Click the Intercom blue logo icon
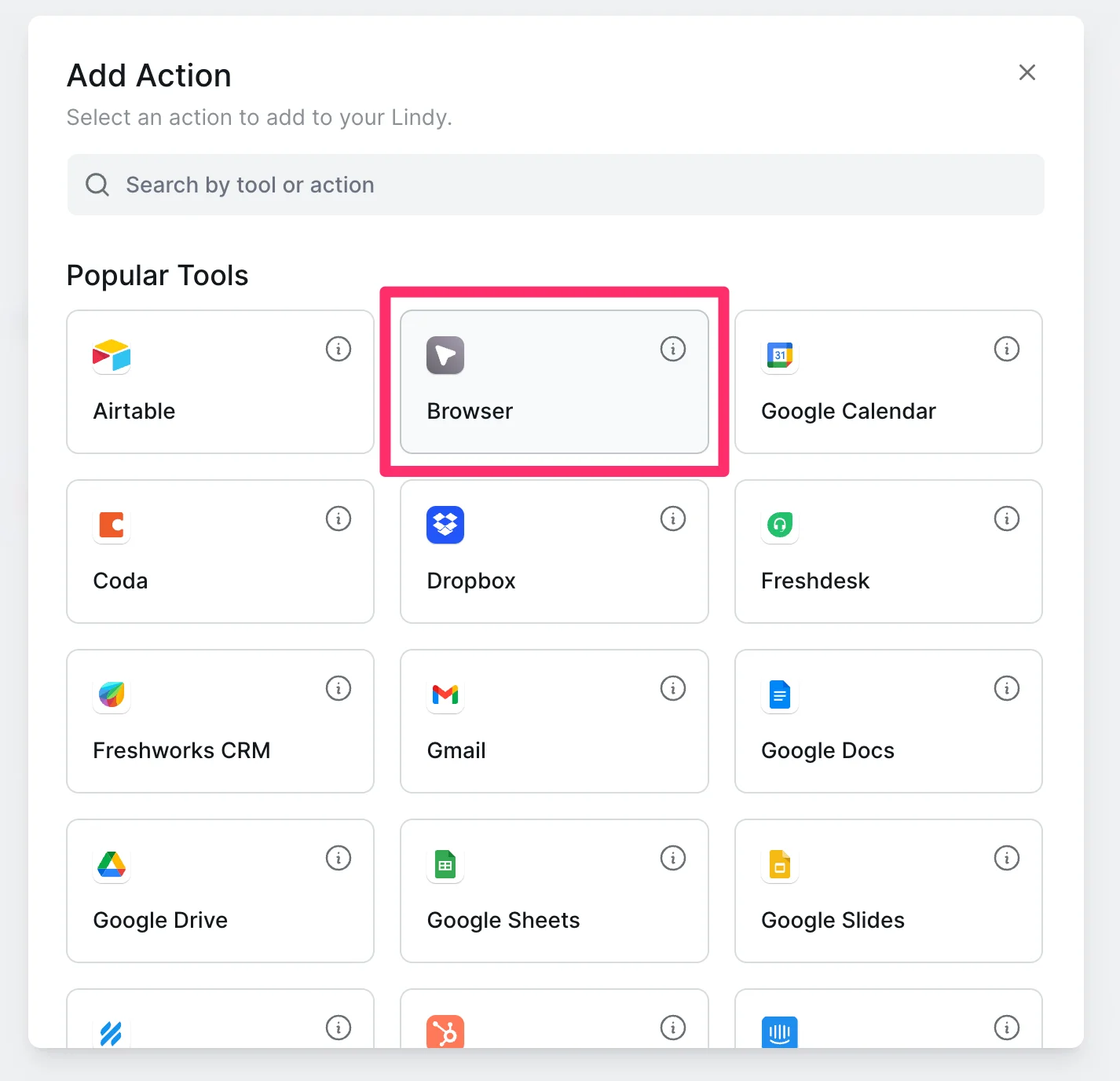The height and width of the screenshot is (1081, 1120). (780, 1032)
